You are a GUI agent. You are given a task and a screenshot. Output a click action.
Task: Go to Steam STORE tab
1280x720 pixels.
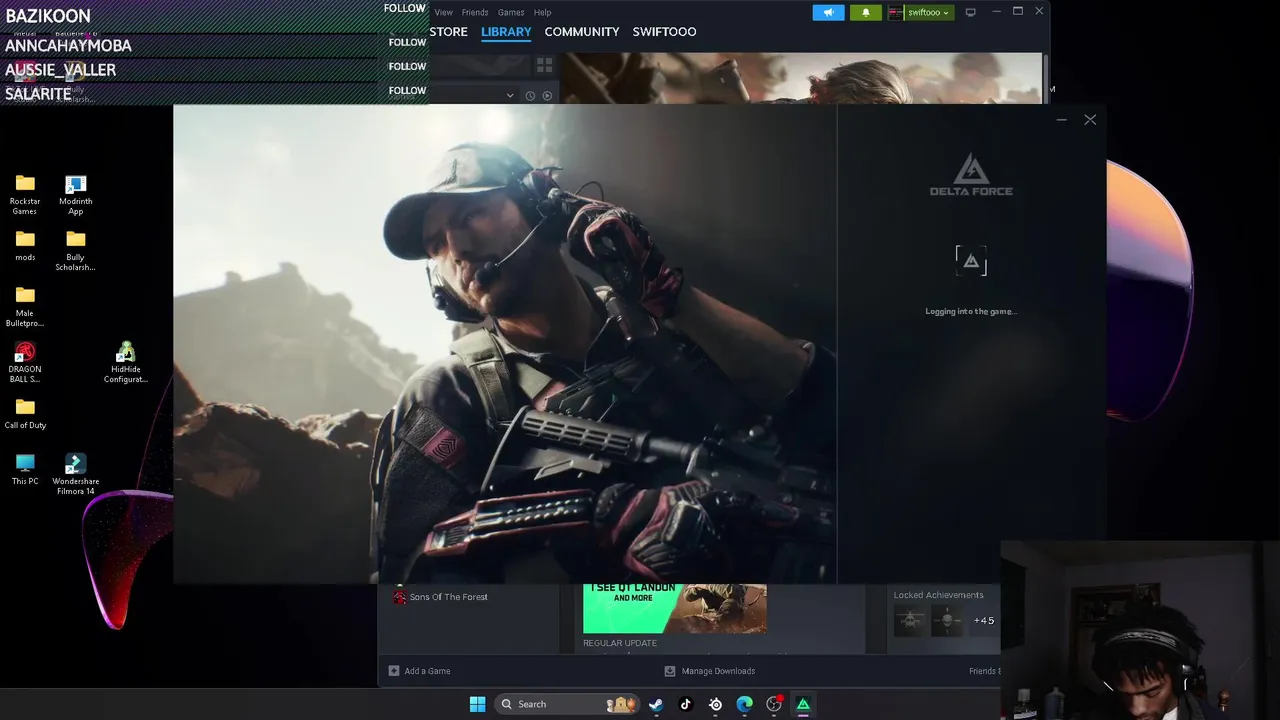point(448,32)
